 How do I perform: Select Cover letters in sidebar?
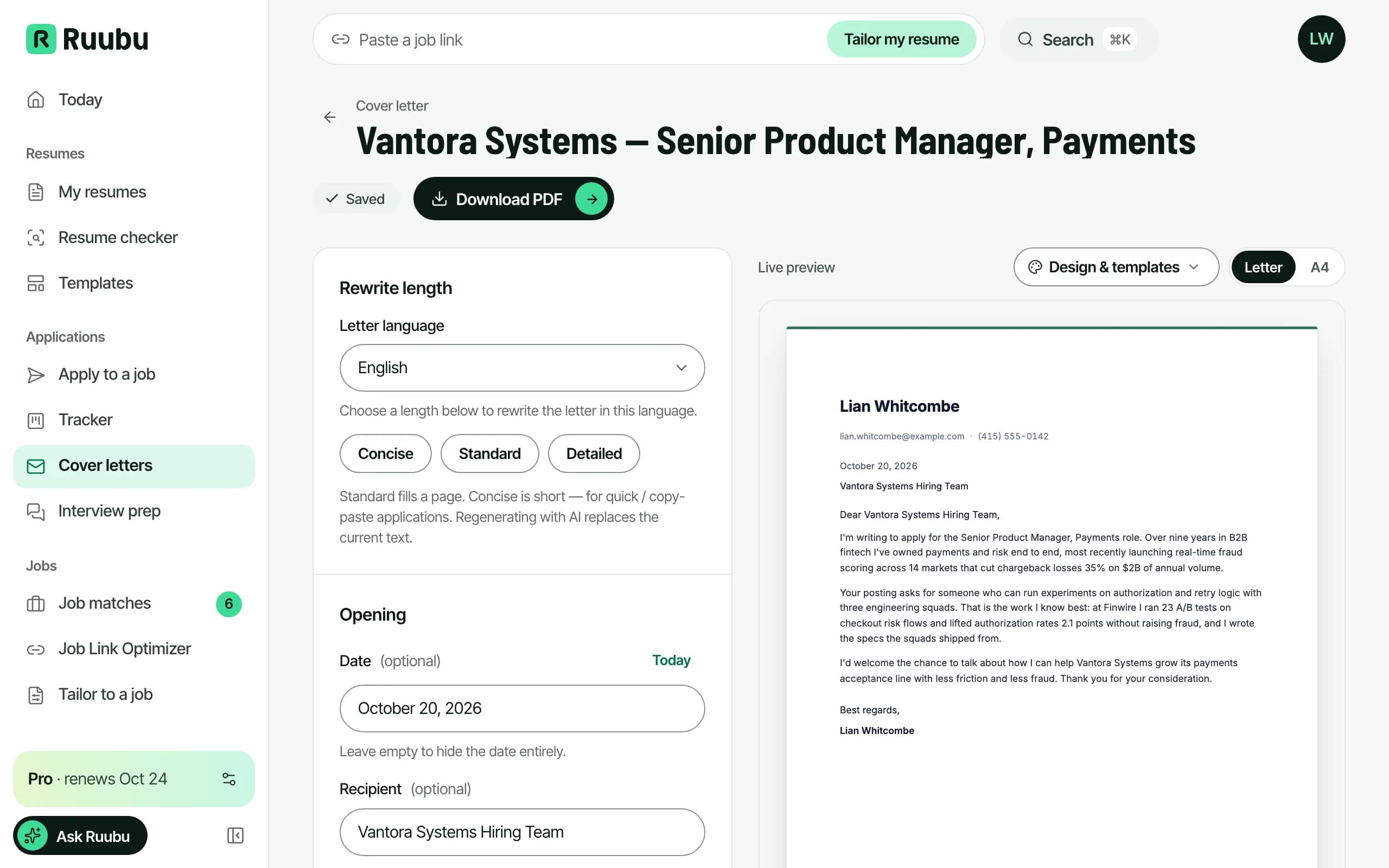click(x=133, y=466)
